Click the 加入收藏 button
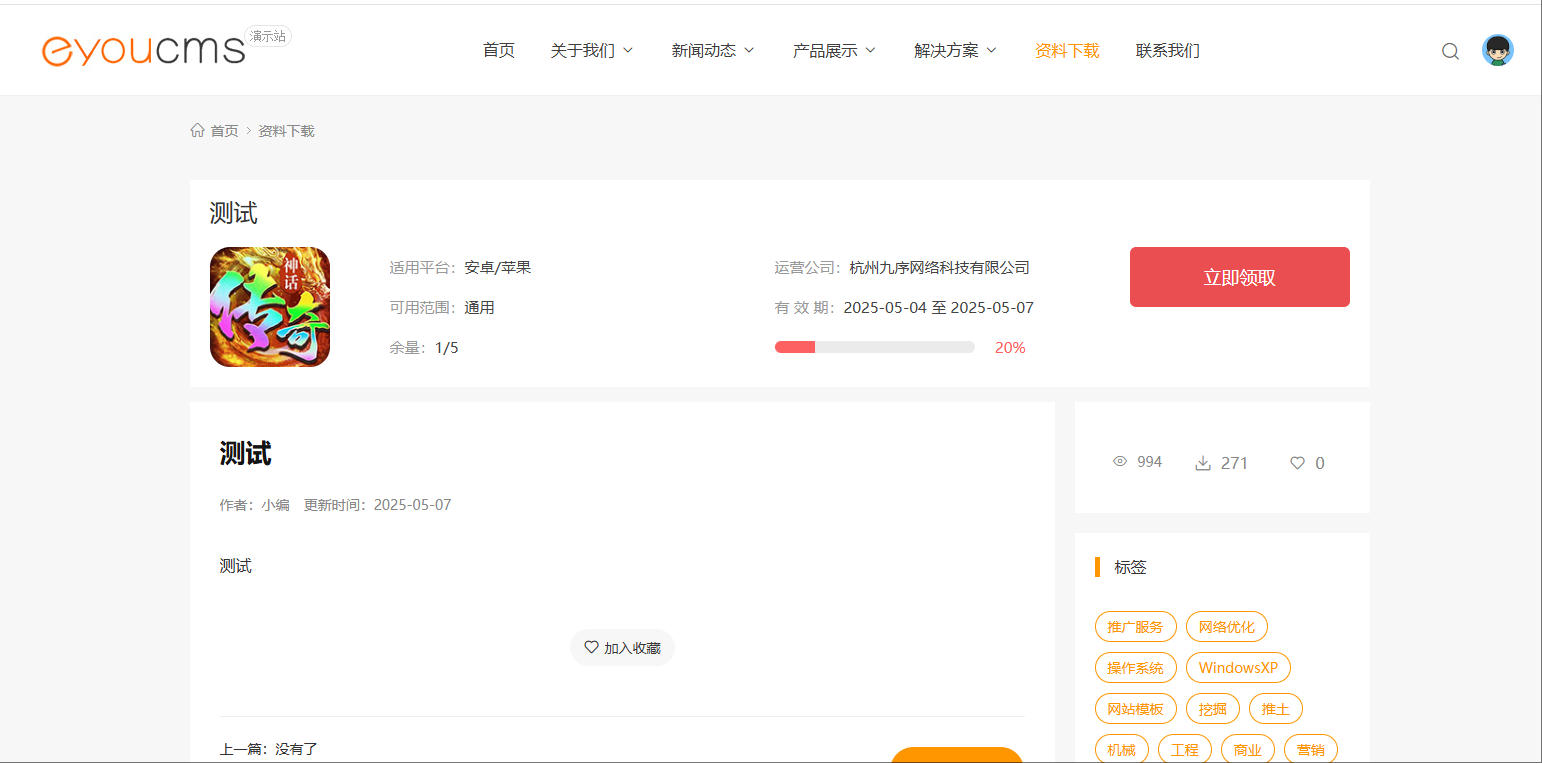This screenshot has width=1542, height=763. pyautogui.click(x=622, y=647)
